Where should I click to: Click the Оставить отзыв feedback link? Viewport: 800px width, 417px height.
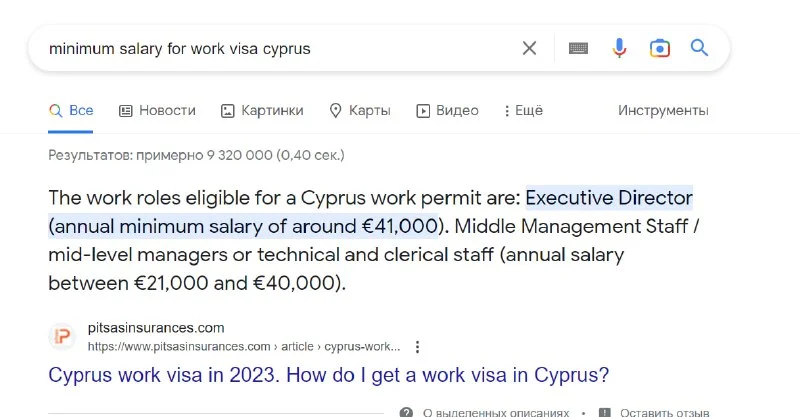(666, 411)
